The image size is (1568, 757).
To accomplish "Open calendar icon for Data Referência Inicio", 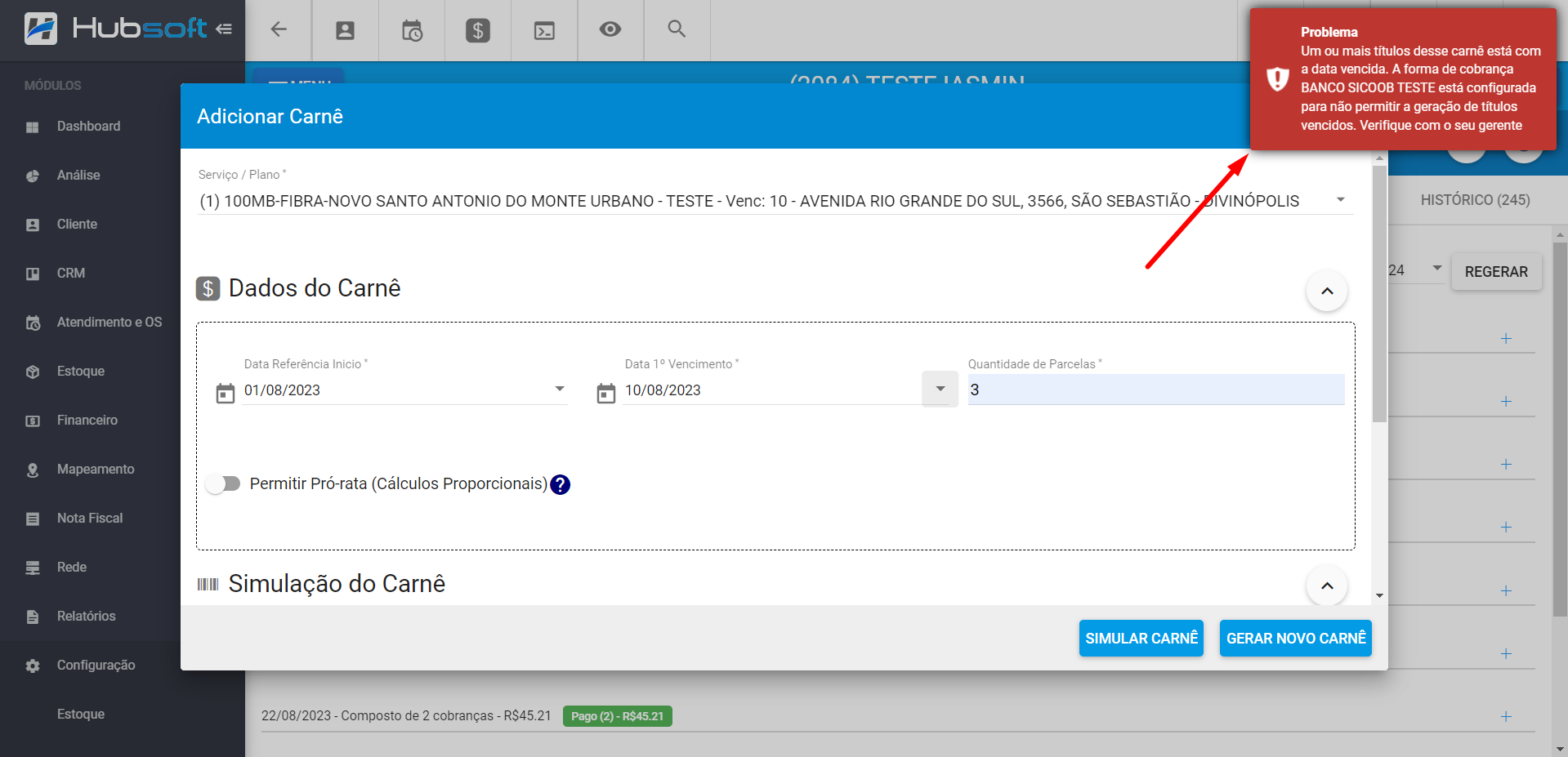I will pos(226,394).
